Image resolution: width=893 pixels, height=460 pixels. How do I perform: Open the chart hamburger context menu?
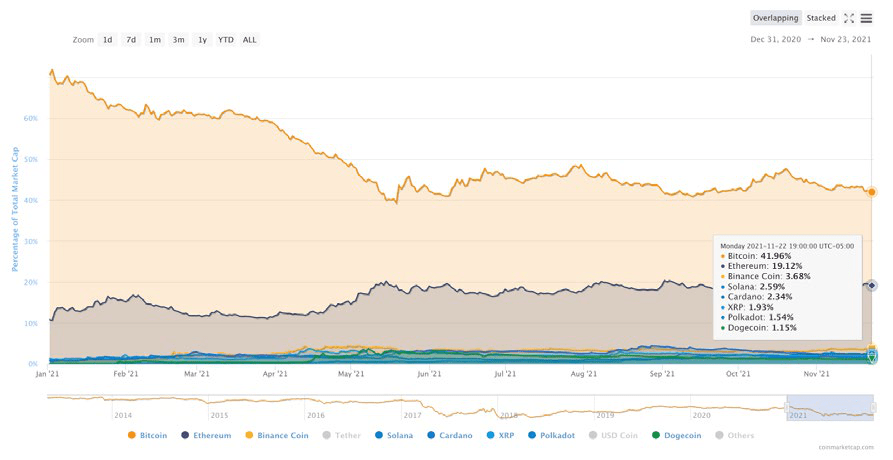point(866,18)
